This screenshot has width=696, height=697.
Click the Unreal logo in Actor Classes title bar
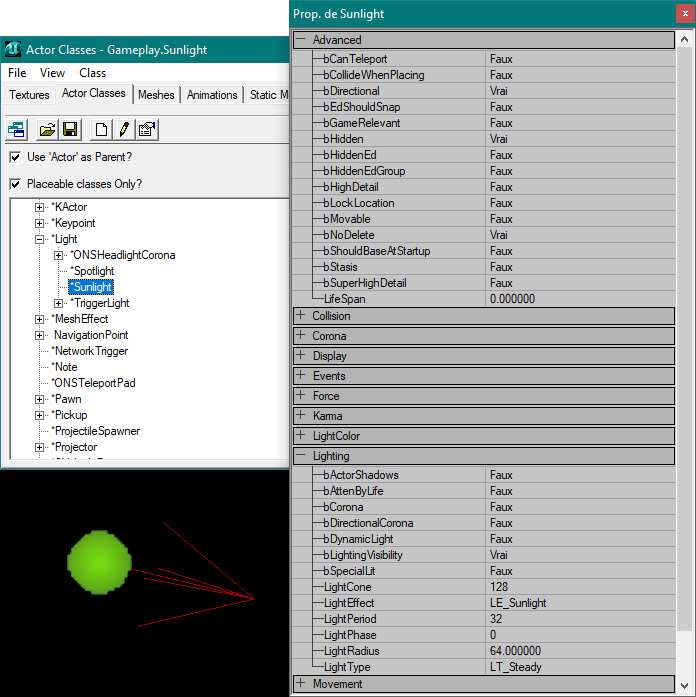click(13, 49)
